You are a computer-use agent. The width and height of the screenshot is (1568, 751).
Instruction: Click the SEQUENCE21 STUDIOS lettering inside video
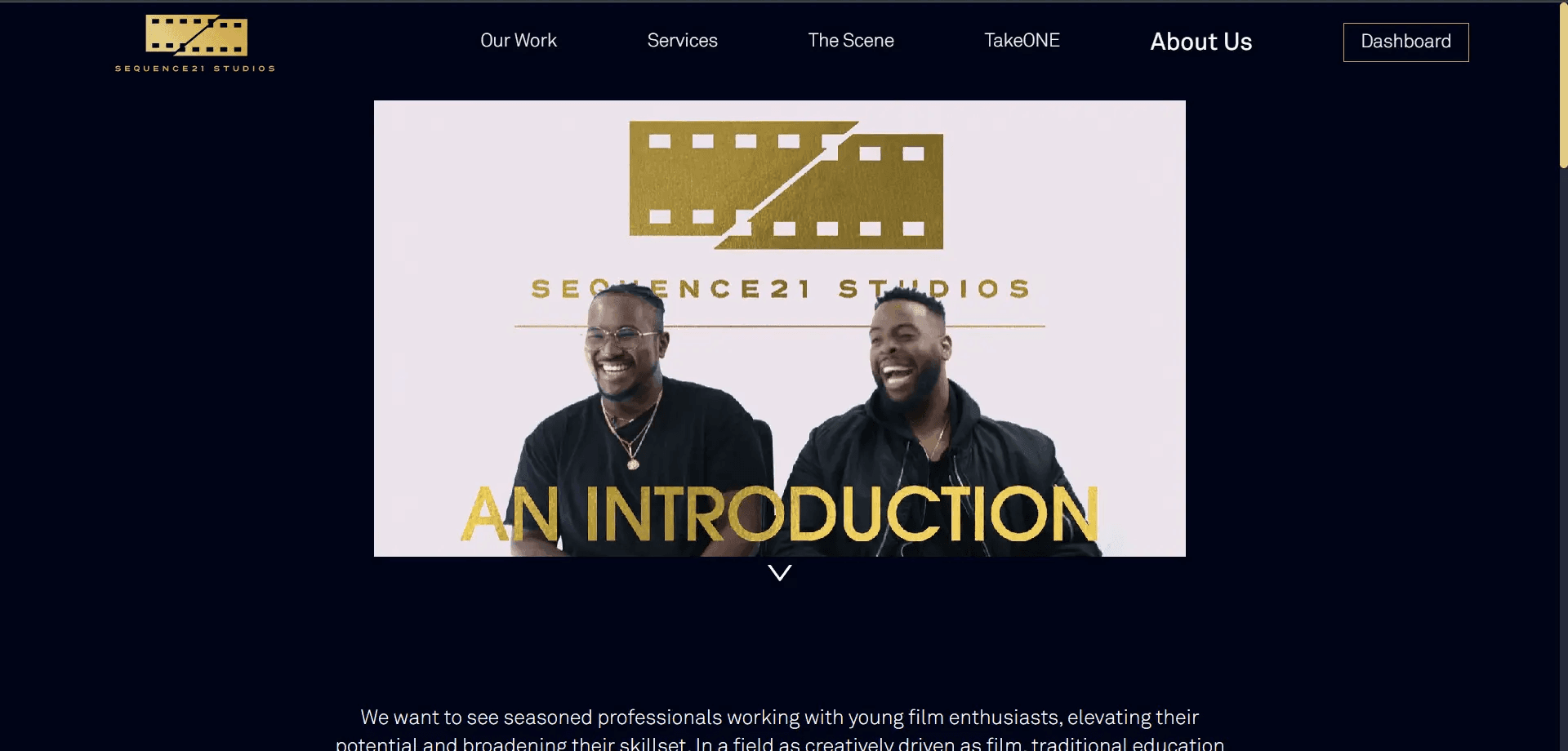coord(780,289)
